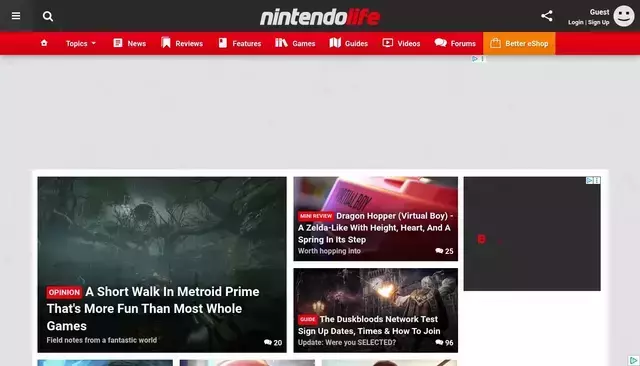Viewport: 640px width, 366px height.
Task: Open the Games section
Action: pos(295,43)
